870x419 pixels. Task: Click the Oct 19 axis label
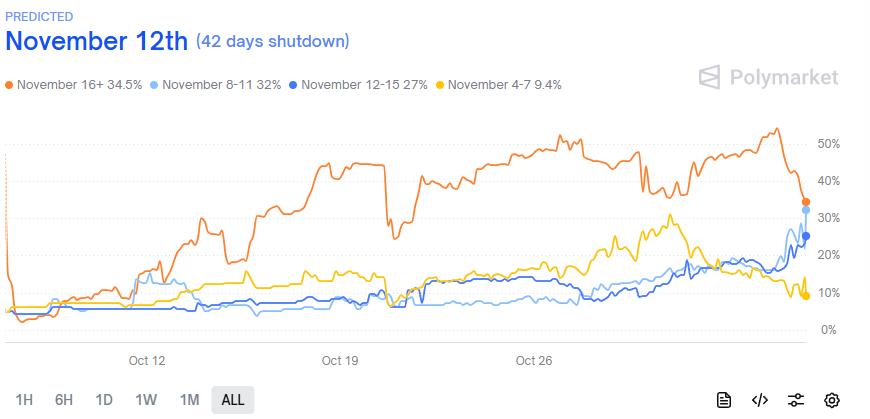pyautogui.click(x=340, y=360)
